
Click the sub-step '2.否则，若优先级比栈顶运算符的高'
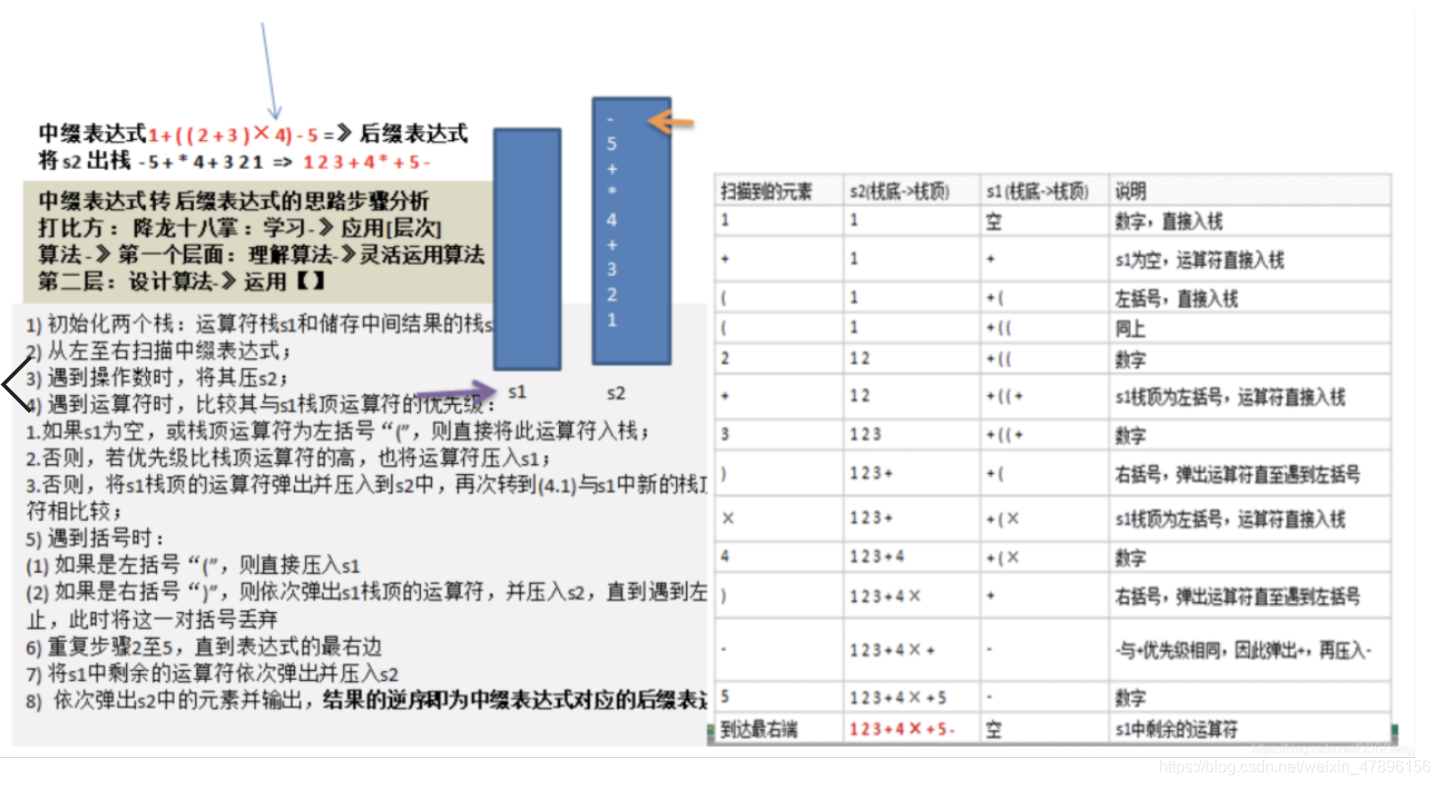click(288, 459)
